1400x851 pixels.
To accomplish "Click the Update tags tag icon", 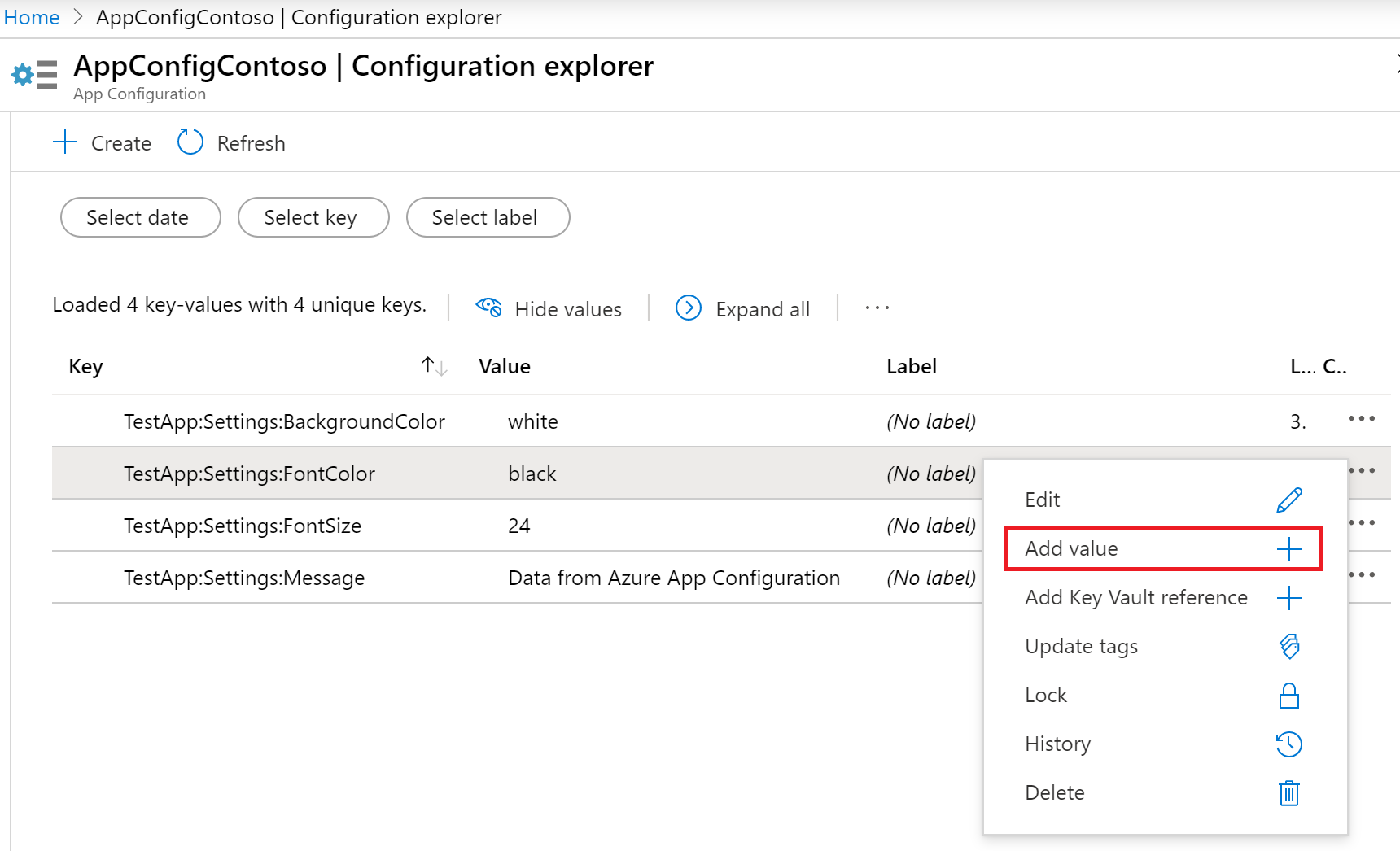I will coord(1289,647).
